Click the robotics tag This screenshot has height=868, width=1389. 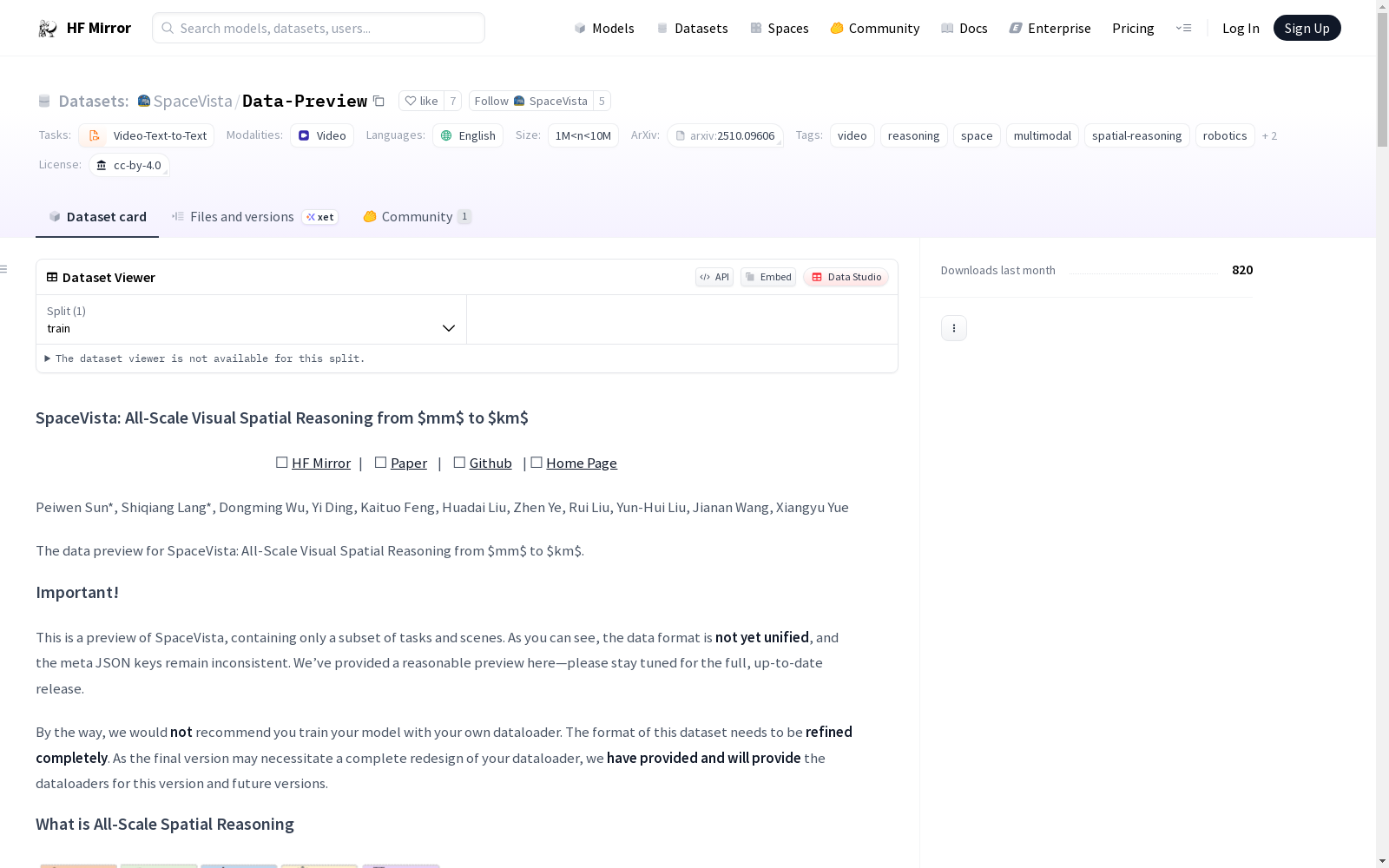coord(1225,135)
